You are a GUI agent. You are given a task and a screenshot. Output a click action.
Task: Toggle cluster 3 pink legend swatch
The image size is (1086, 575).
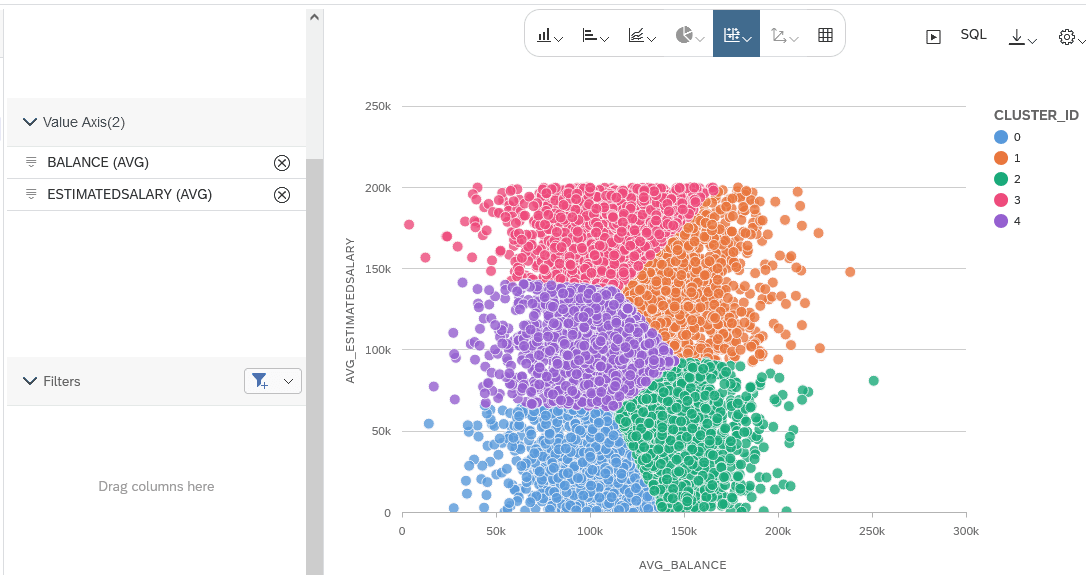coord(1001,200)
